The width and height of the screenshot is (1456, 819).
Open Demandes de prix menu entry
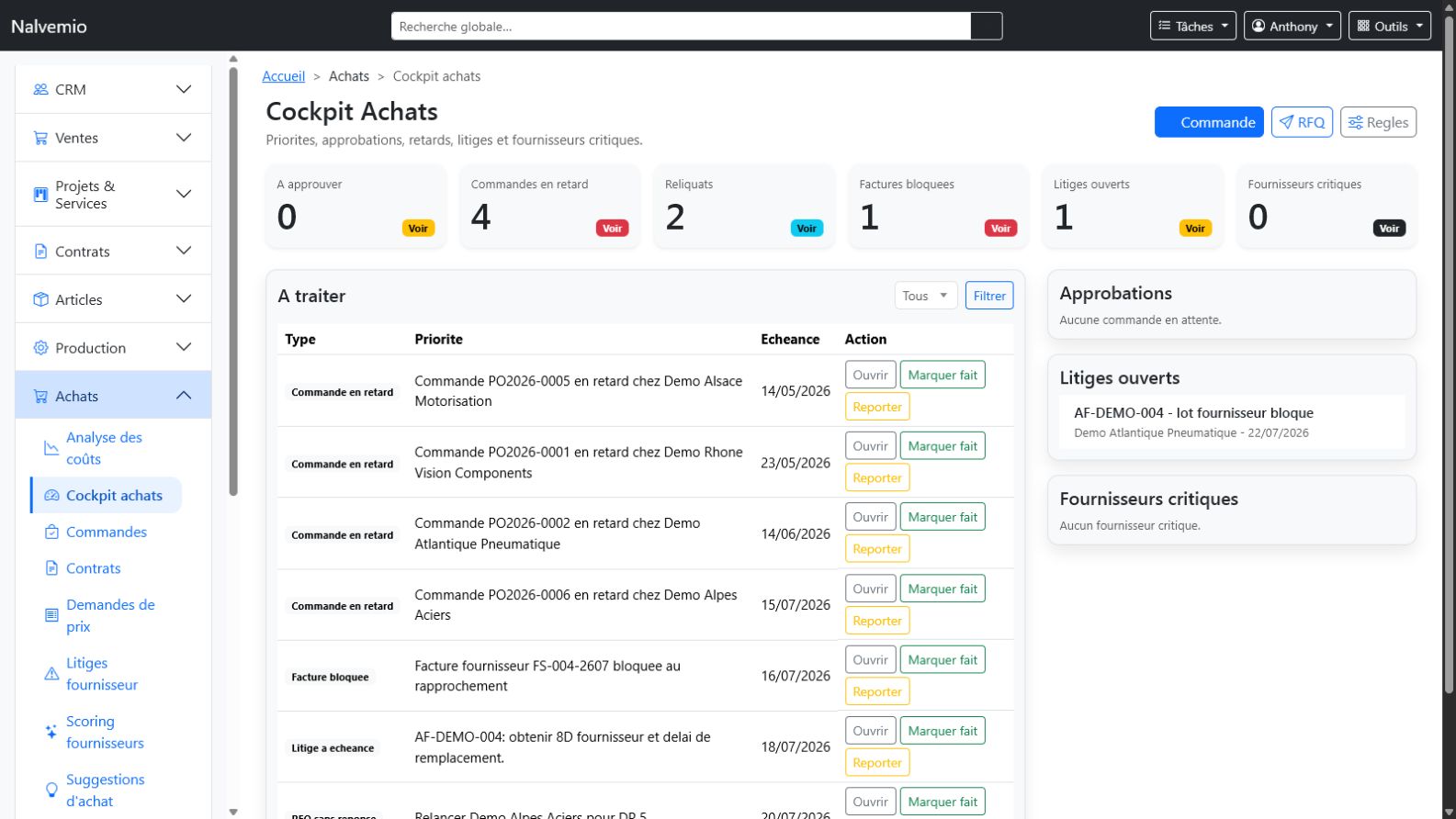(107, 615)
